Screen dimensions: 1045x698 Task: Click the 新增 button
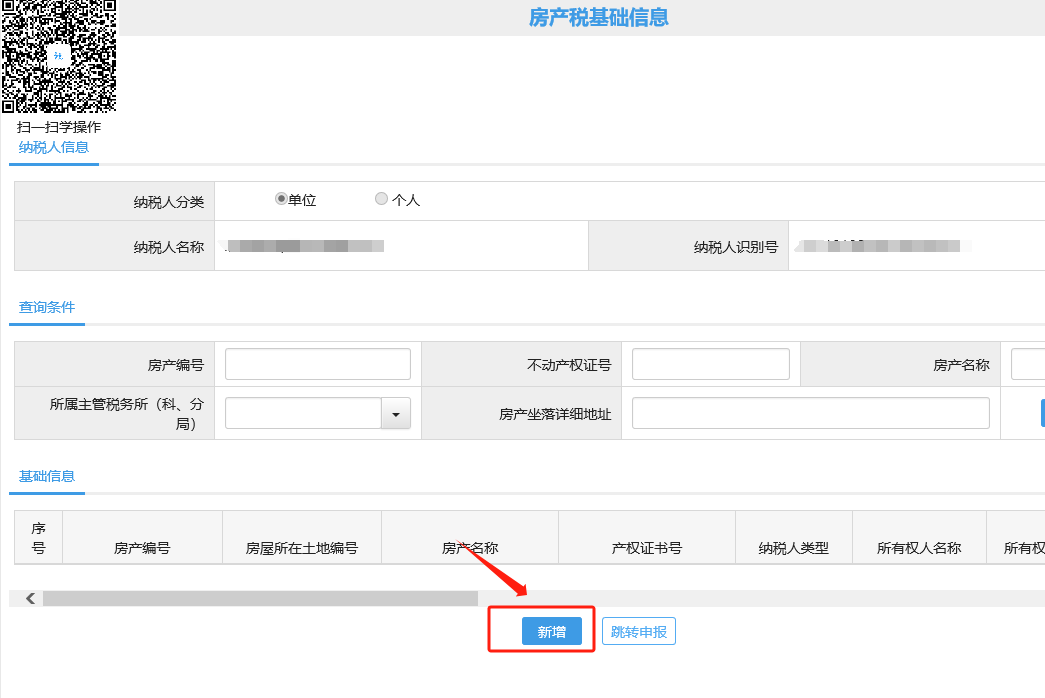click(552, 631)
